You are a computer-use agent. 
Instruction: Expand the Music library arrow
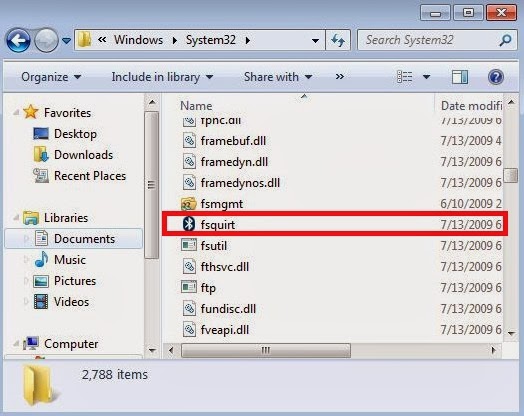click(26, 260)
